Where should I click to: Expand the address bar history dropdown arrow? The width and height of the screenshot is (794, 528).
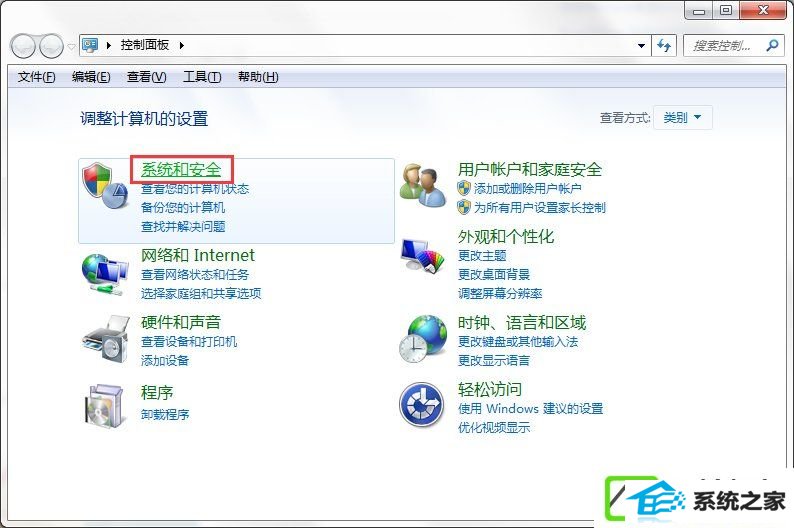[x=641, y=46]
